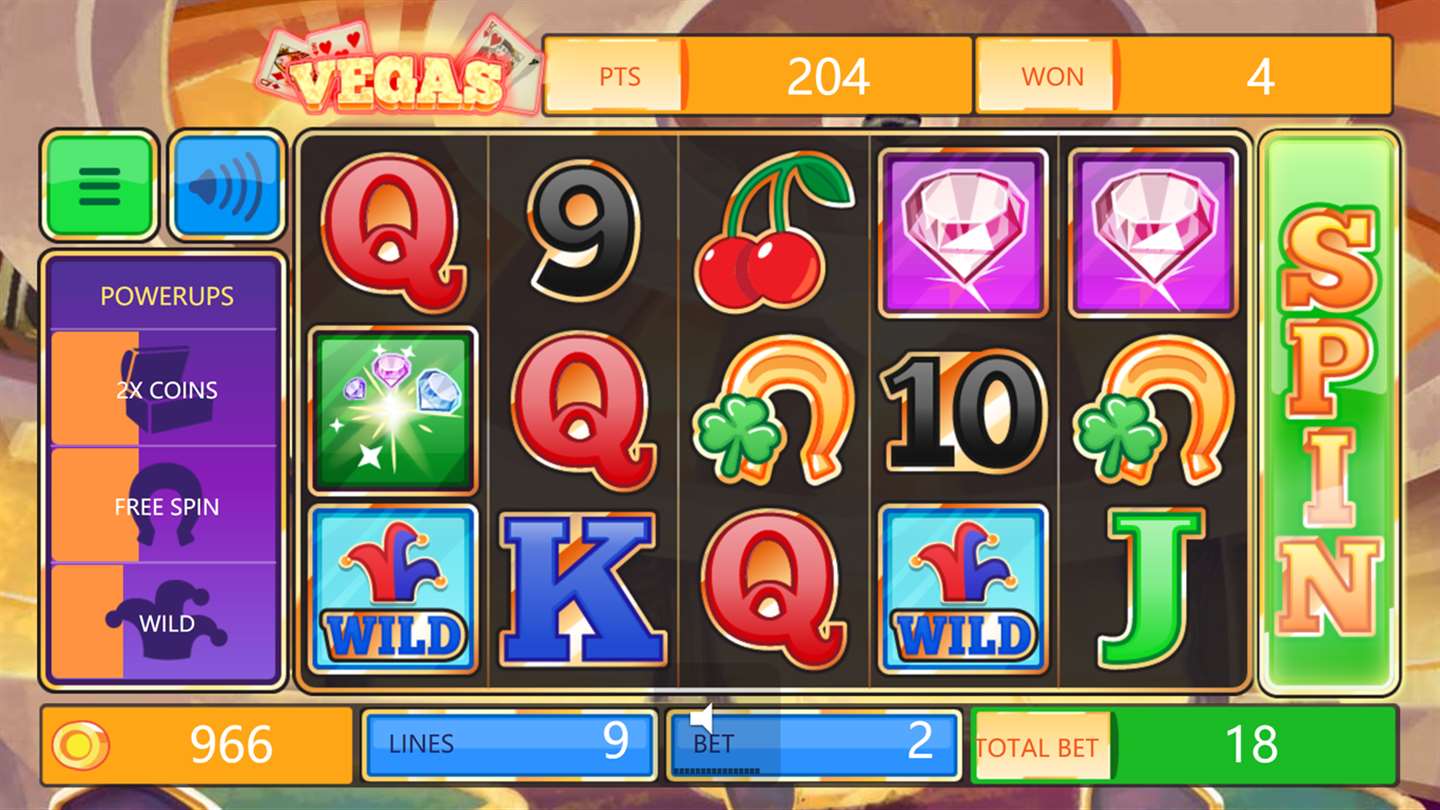Click the WILD jester symbol in first reel
1440x810 pixels.
[x=393, y=588]
